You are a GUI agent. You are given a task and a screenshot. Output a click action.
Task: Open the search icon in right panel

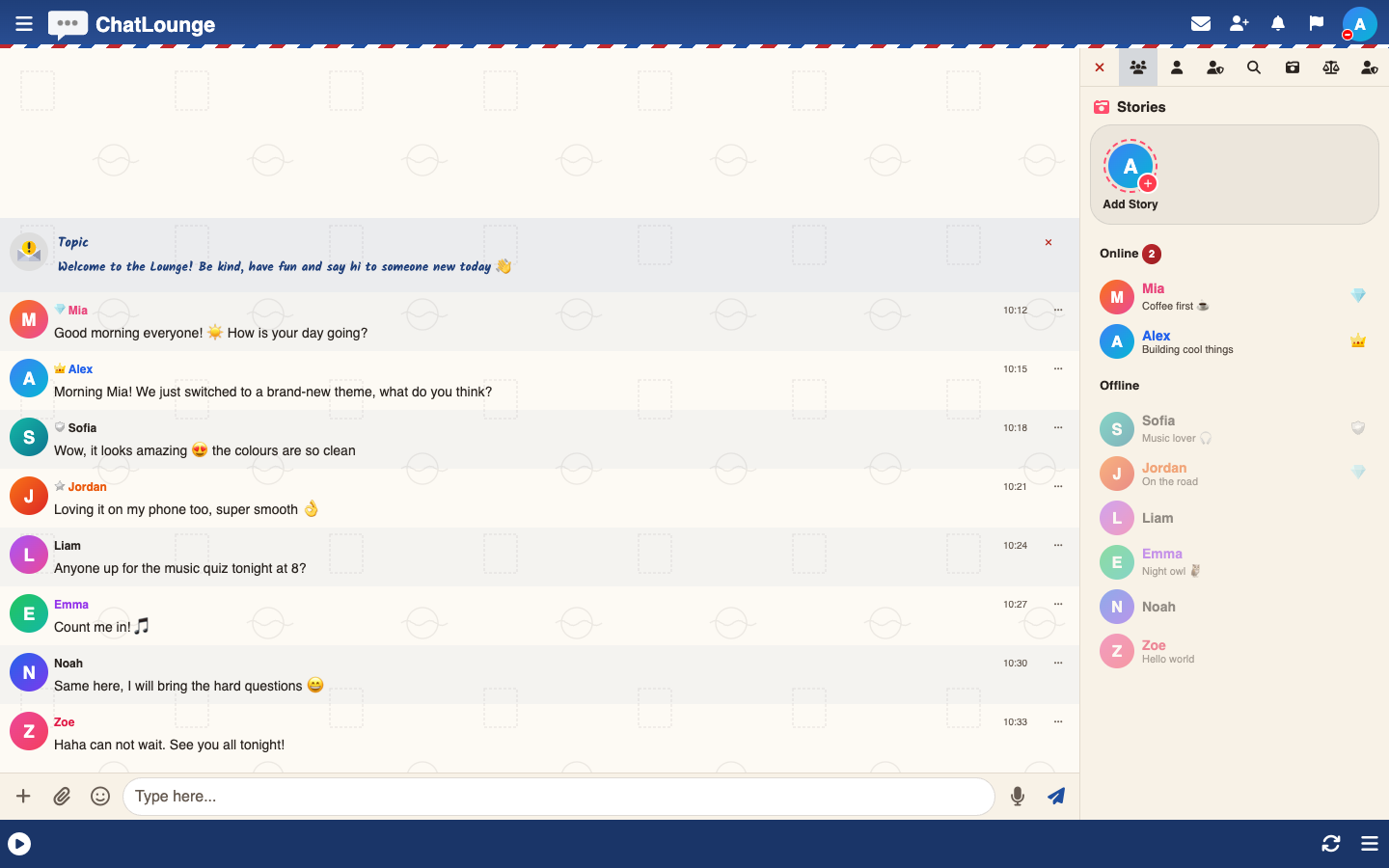point(1254,68)
